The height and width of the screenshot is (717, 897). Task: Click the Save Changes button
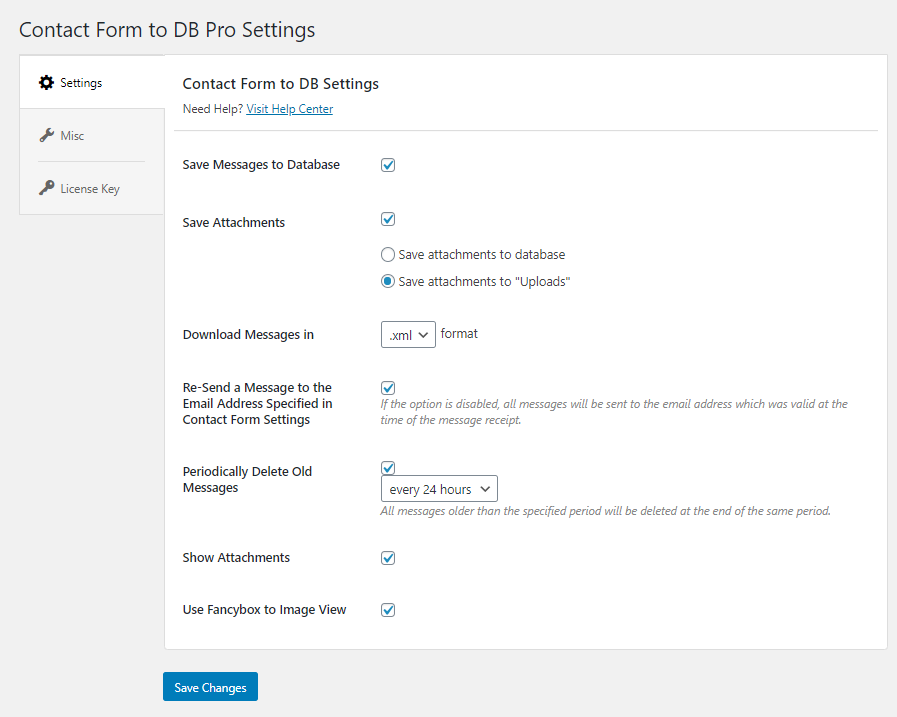tap(211, 687)
